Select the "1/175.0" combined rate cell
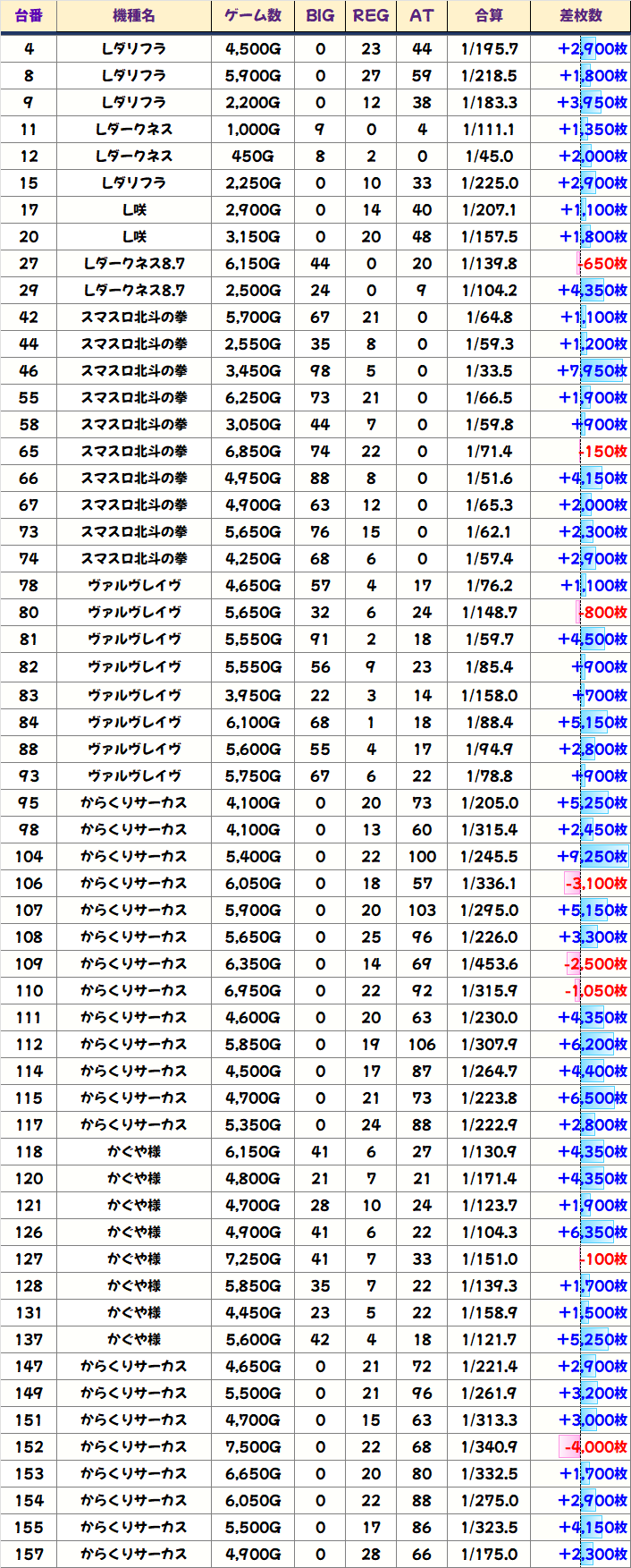631x1568 pixels. (489, 1555)
